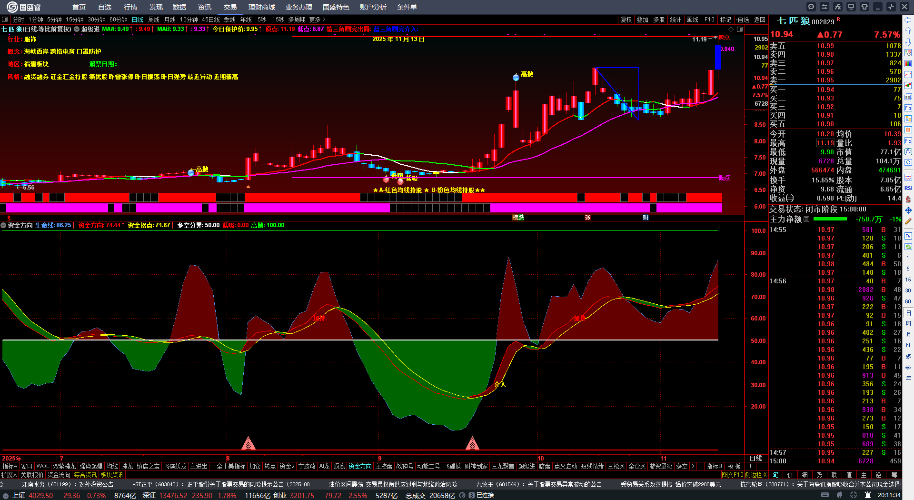Switch chart to 15分钟 period

75,19
